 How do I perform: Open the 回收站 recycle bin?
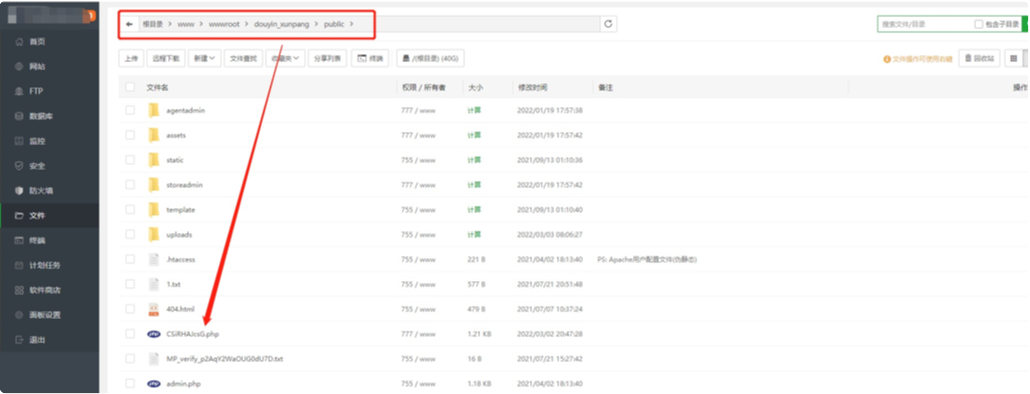[x=979, y=58]
